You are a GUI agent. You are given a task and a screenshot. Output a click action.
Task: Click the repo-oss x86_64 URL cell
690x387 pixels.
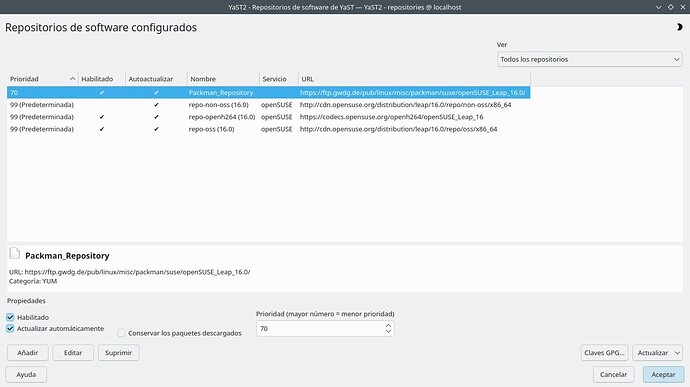point(398,129)
